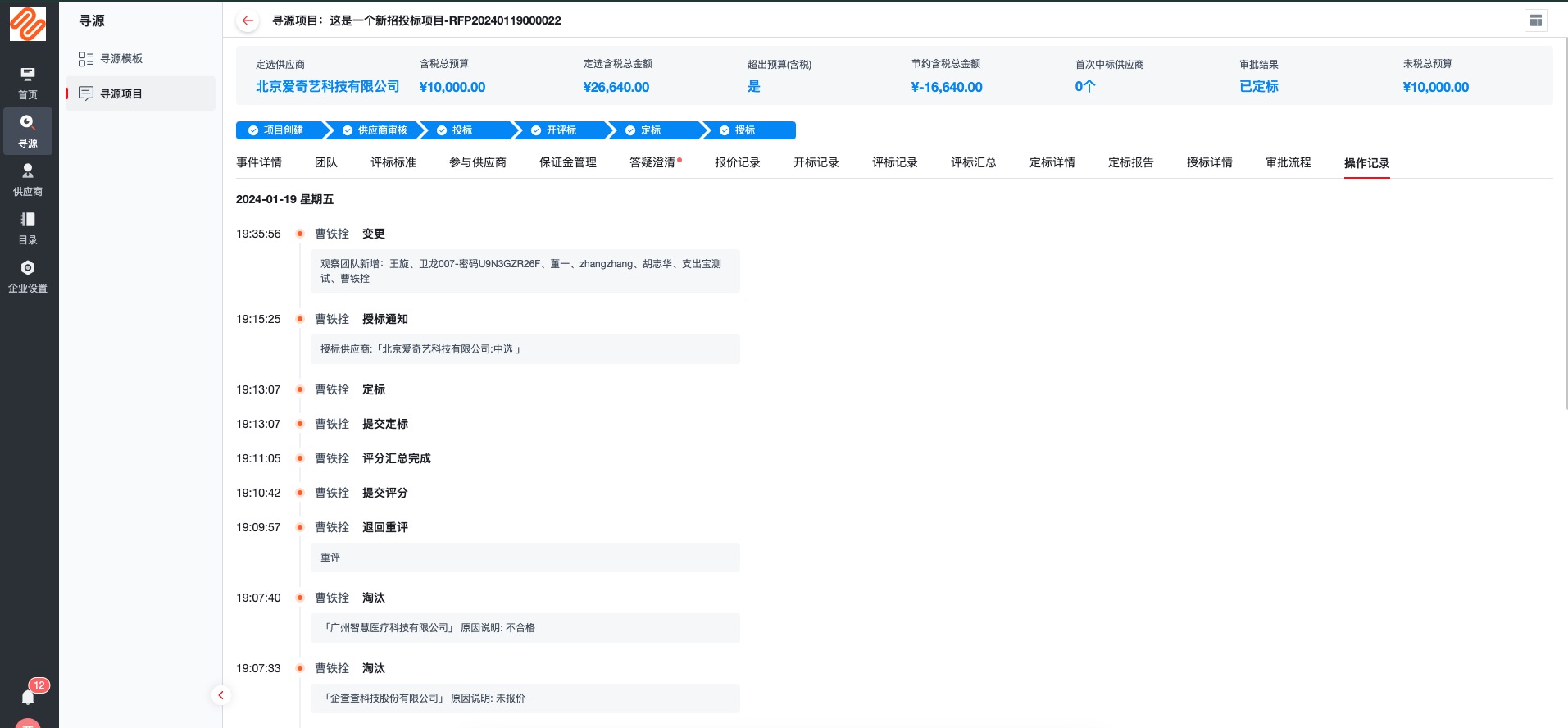1568x728 pixels.
Task: Switch to the 定标报告 tab
Action: (1131, 162)
